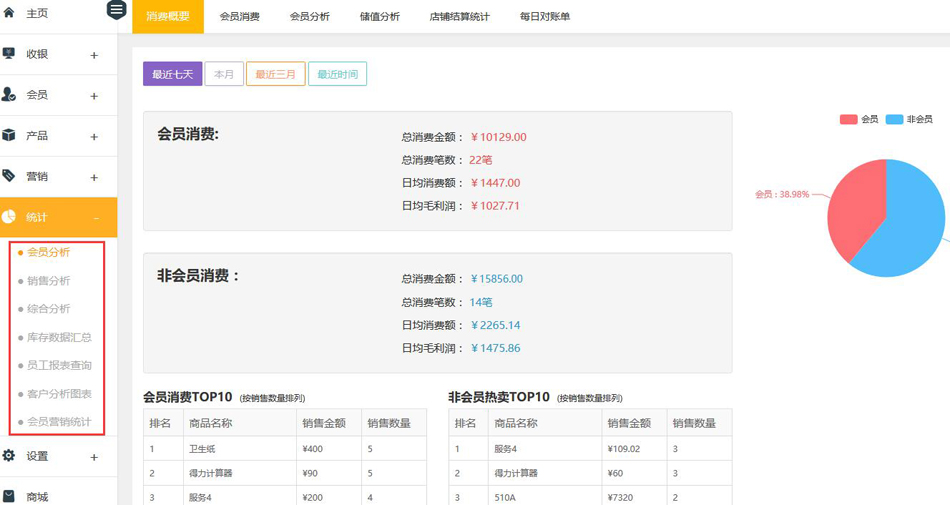The height and width of the screenshot is (505, 950).
Task: Expand the 产品 menu with plus sign
Action: (x=94, y=137)
